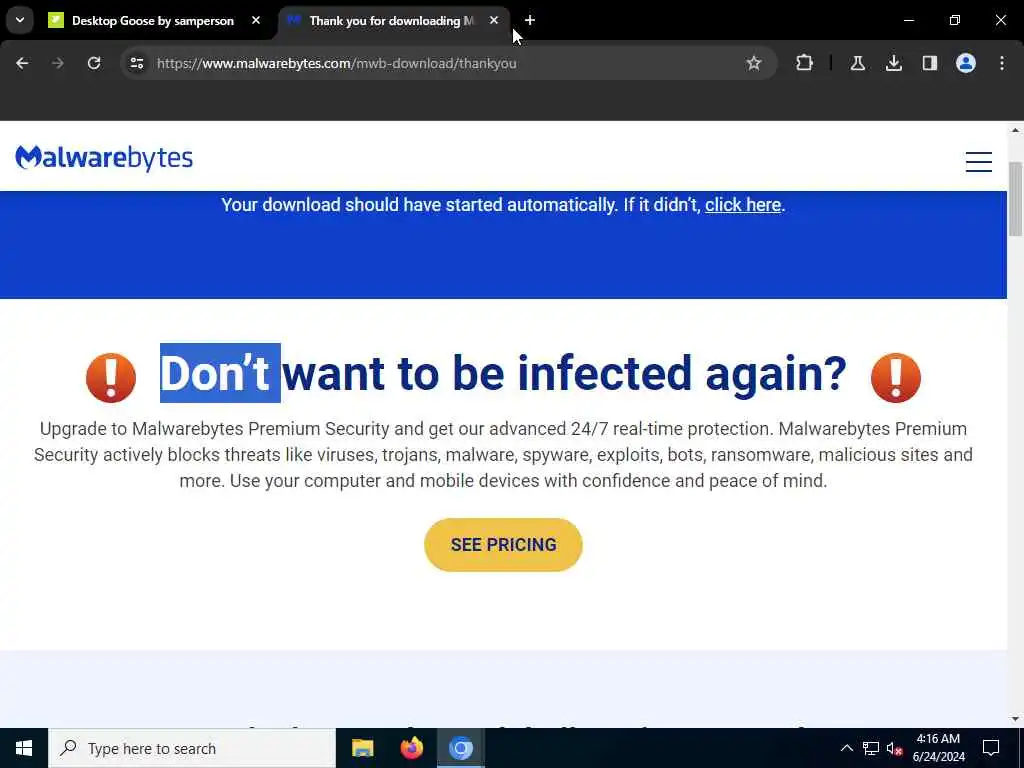Viewport: 1024px width, 768px height.
Task: Click the SEE PRICING button
Action: [503, 545]
